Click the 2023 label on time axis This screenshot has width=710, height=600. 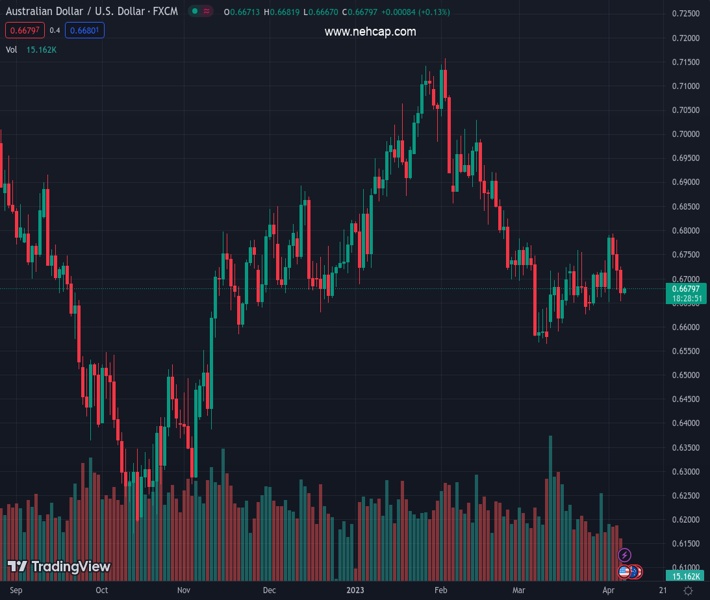(354, 591)
